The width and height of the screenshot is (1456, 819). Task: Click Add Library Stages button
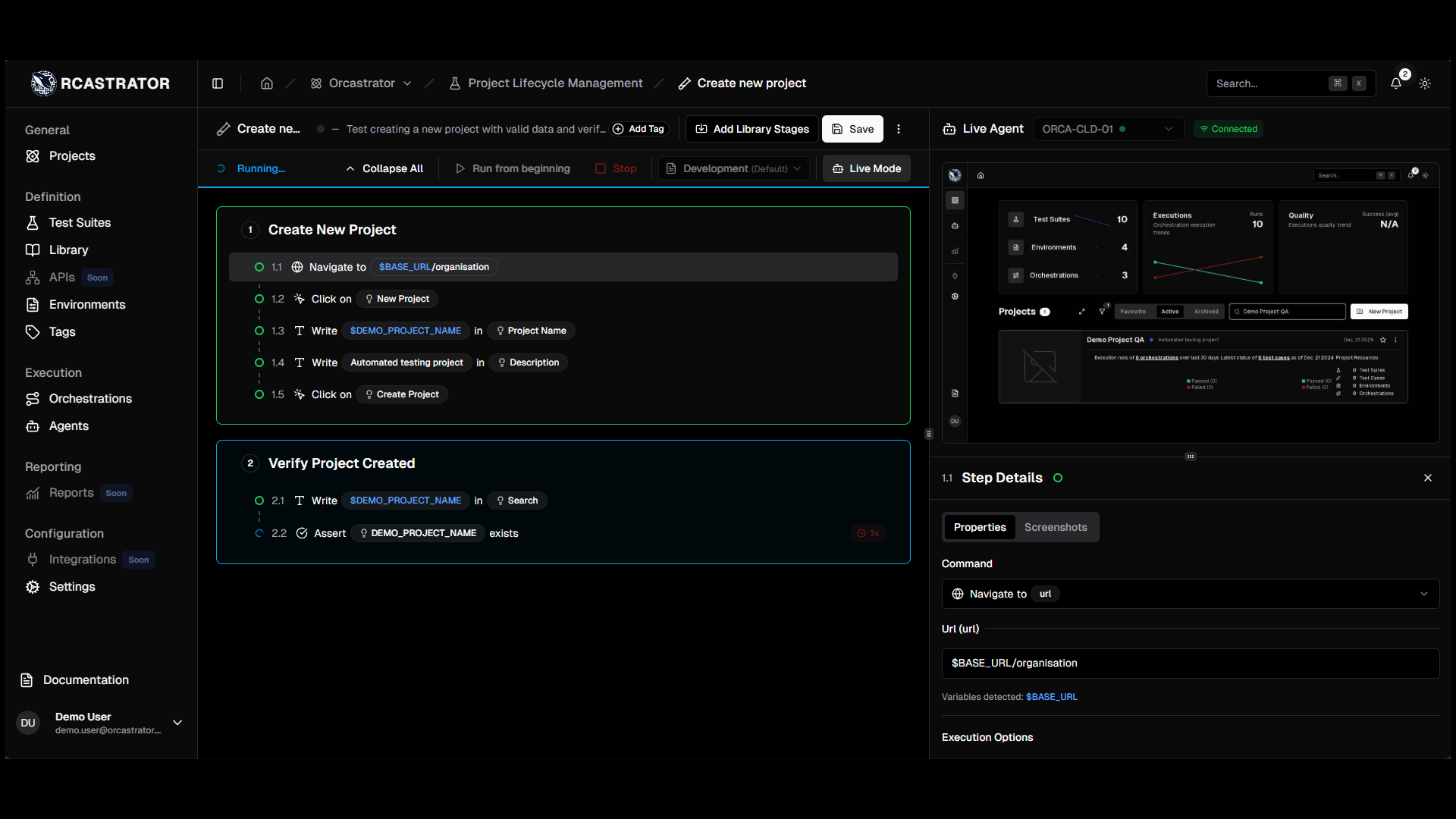[752, 129]
